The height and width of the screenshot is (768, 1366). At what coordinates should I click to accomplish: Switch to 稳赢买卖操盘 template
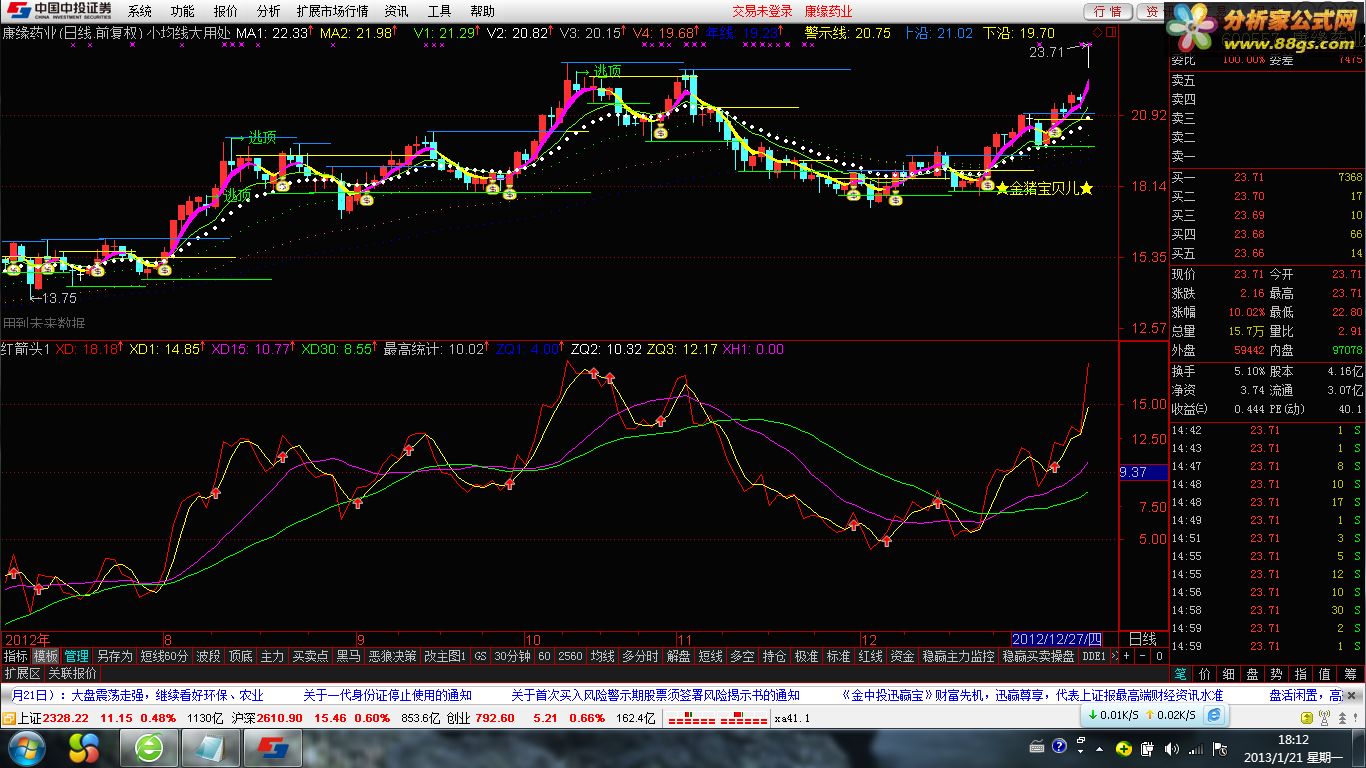(x=1038, y=656)
